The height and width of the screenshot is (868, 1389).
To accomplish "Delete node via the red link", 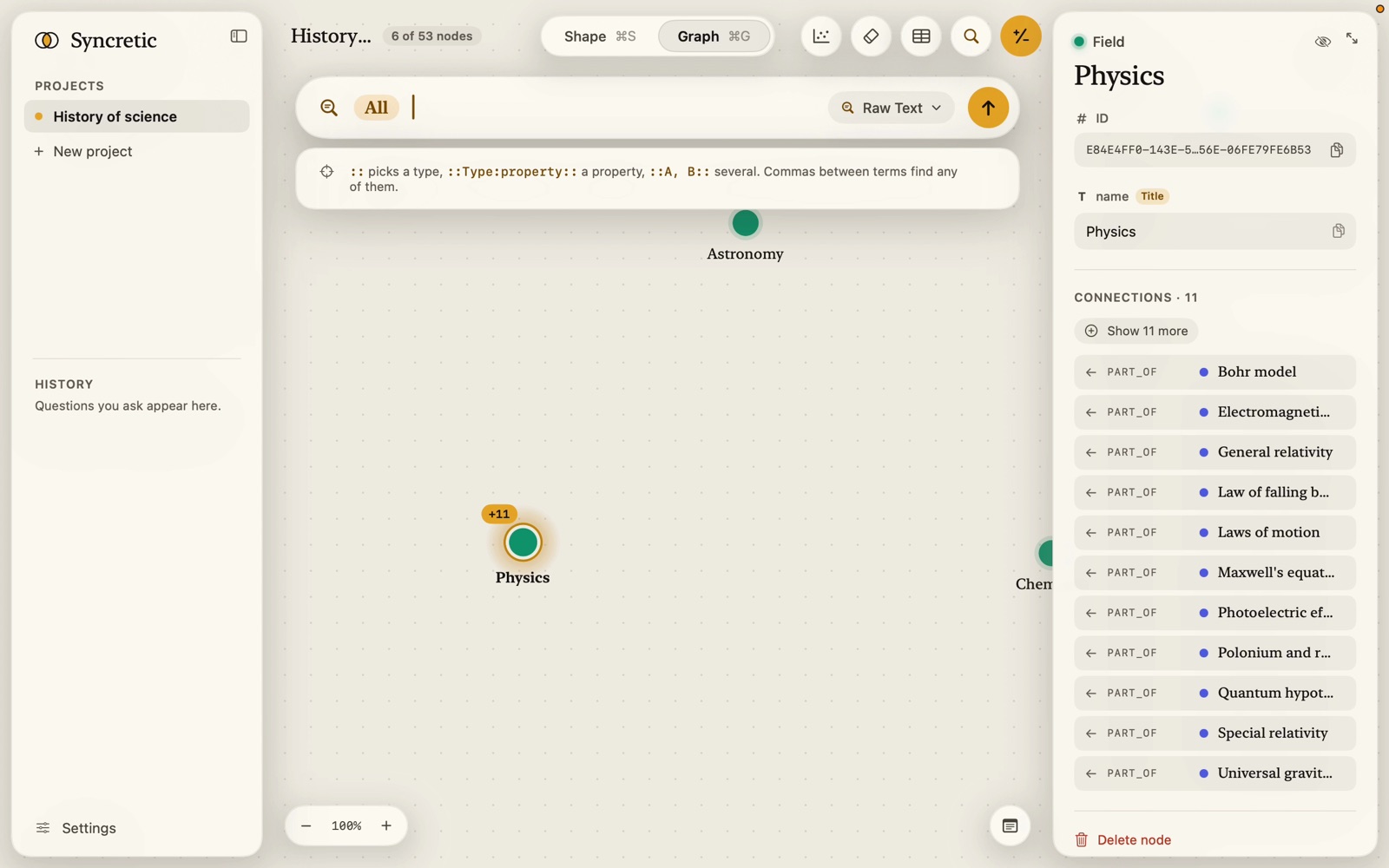I will [1123, 840].
